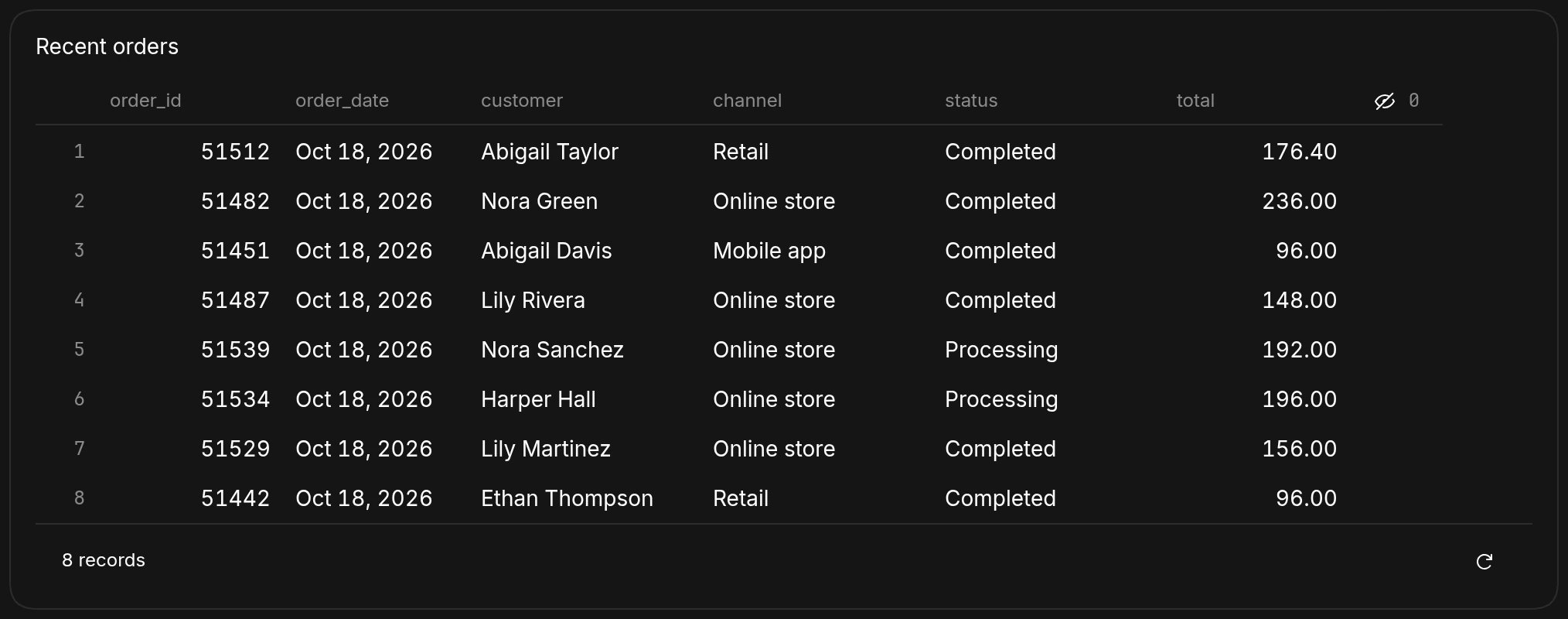This screenshot has height=619, width=1568.
Task: Click the row number 1 cell
Action: click(x=79, y=152)
